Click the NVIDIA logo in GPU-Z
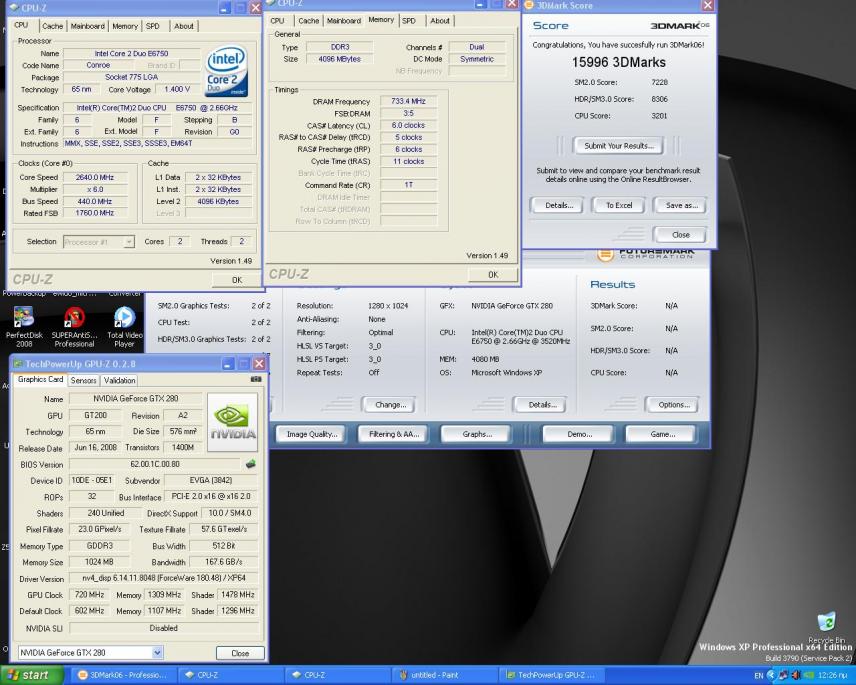The image size is (856, 685). (x=233, y=422)
